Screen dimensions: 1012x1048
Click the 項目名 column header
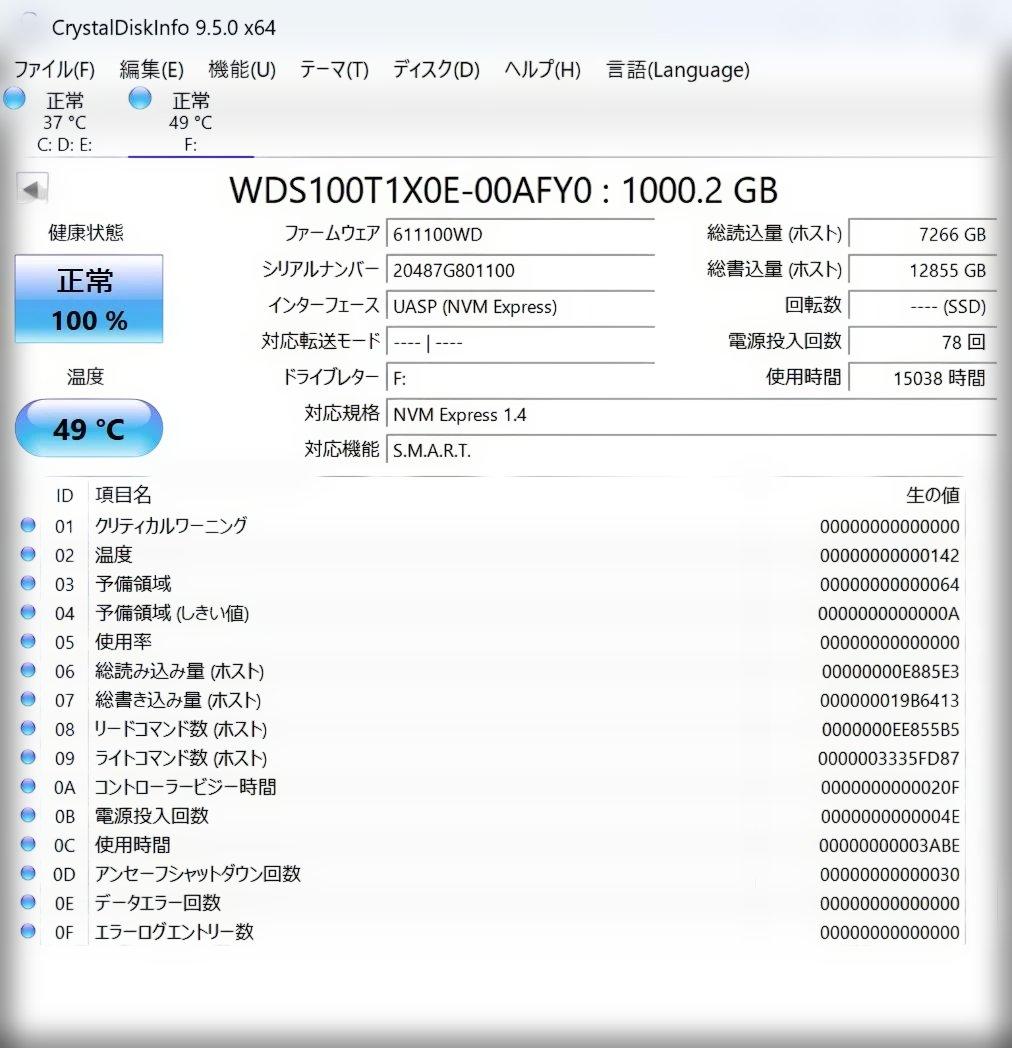click(x=123, y=495)
